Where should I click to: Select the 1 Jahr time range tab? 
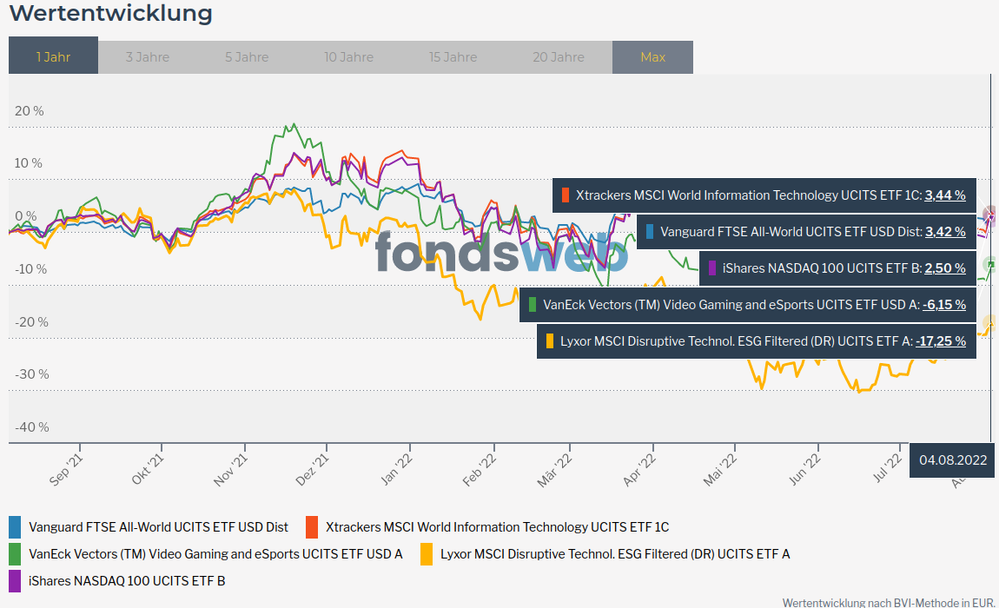pos(53,57)
